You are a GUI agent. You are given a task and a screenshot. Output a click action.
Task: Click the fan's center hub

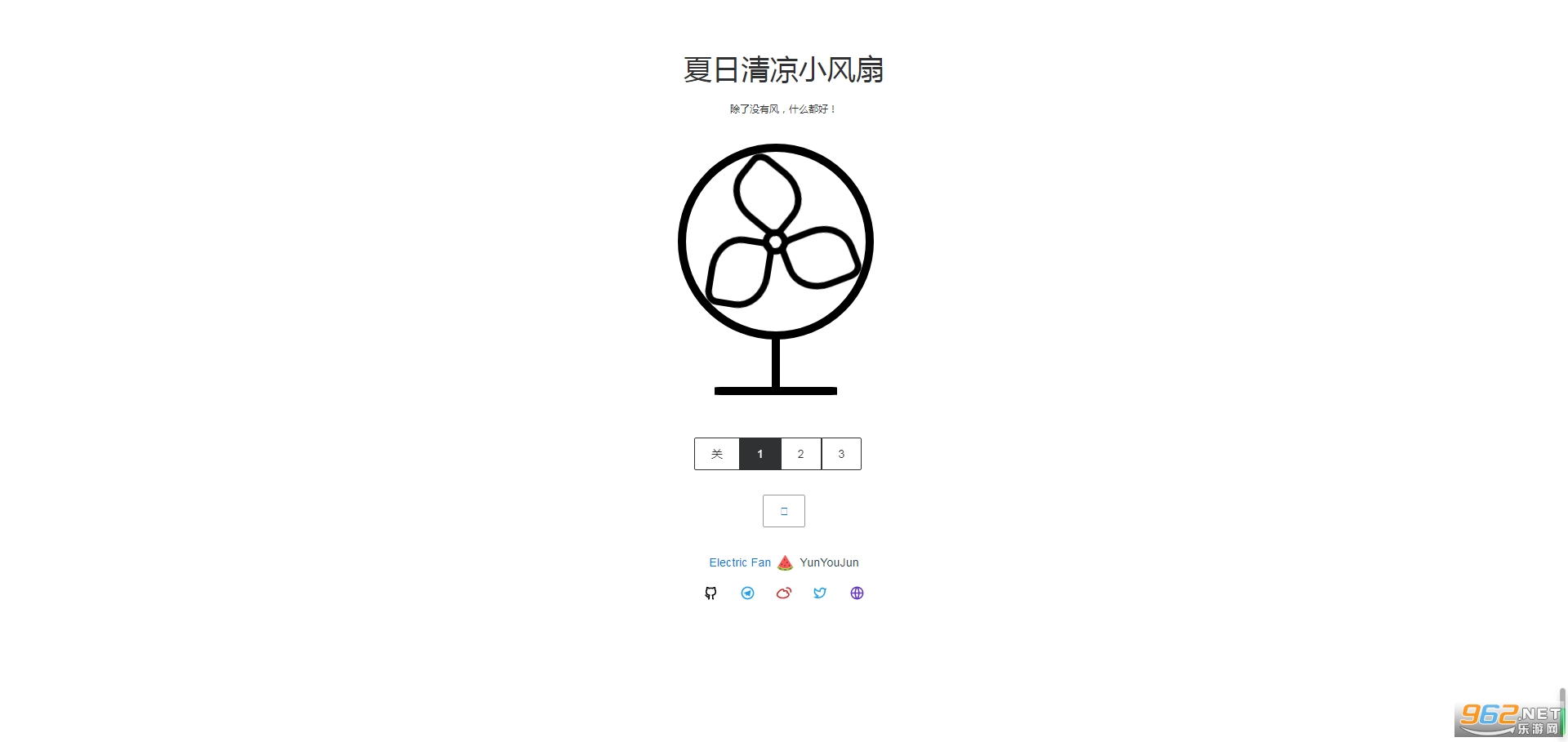coord(776,242)
